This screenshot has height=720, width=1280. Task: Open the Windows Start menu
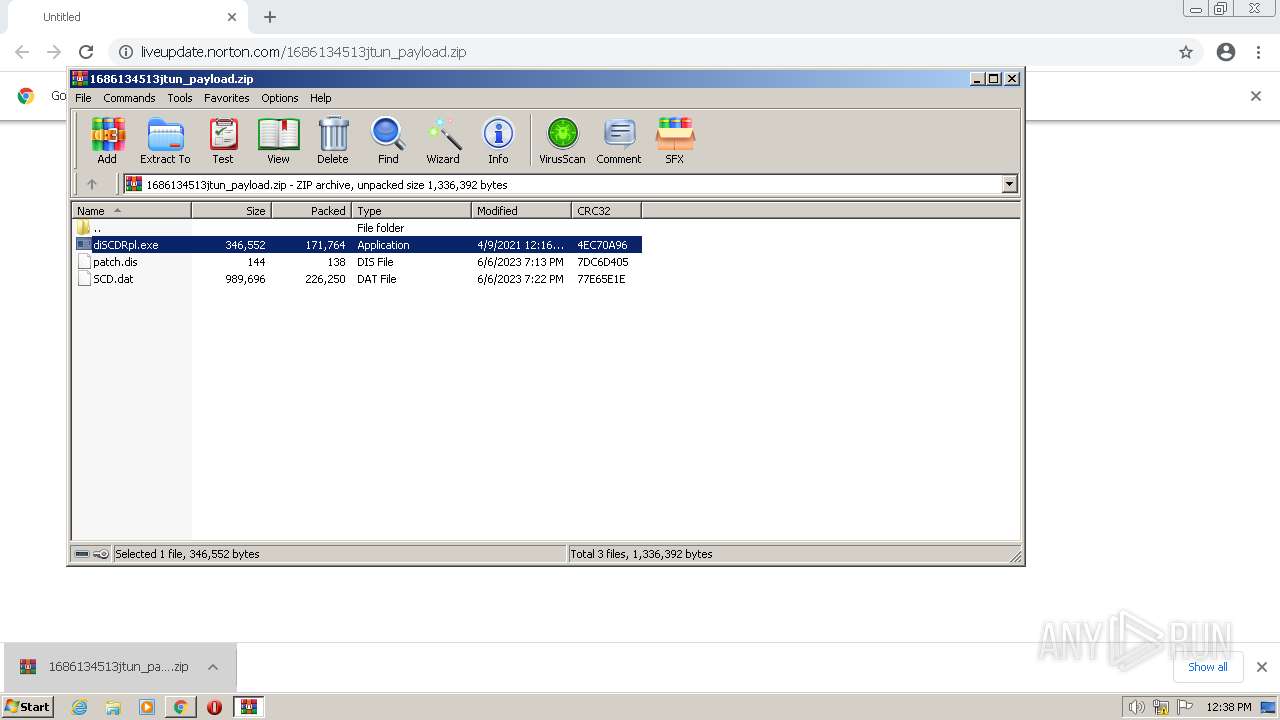(28, 706)
